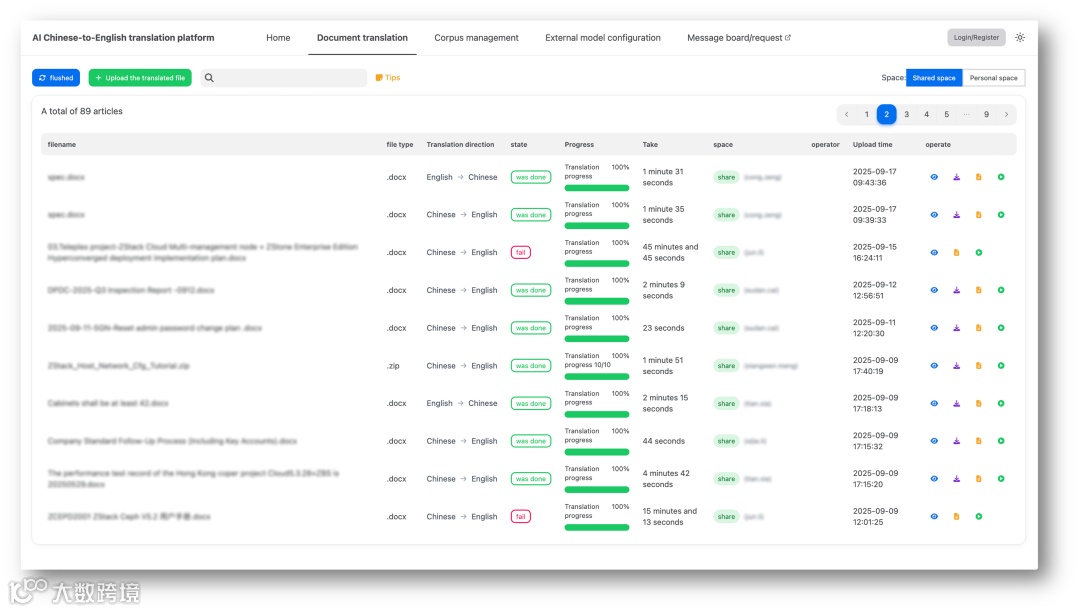Preview the file uploaded 2025-09-09 17:15:32
The height and width of the screenshot is (612, 1080).
coord(934,441)
